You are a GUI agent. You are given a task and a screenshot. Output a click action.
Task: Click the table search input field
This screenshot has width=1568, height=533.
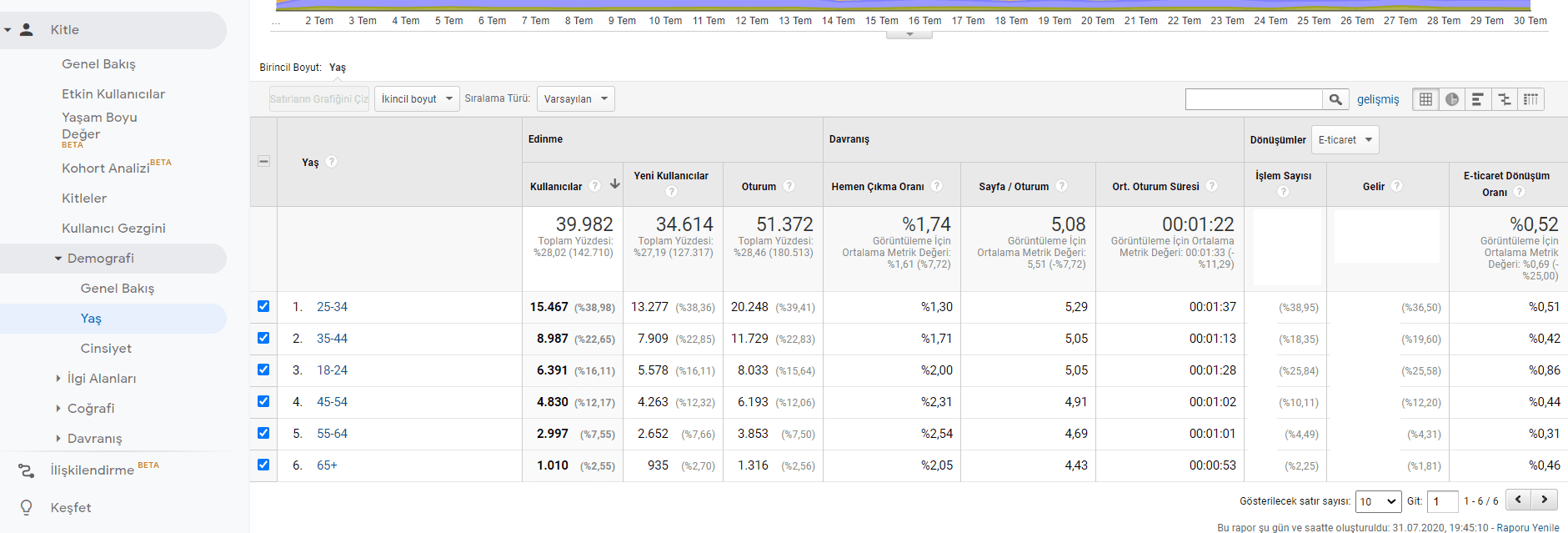1254,99
